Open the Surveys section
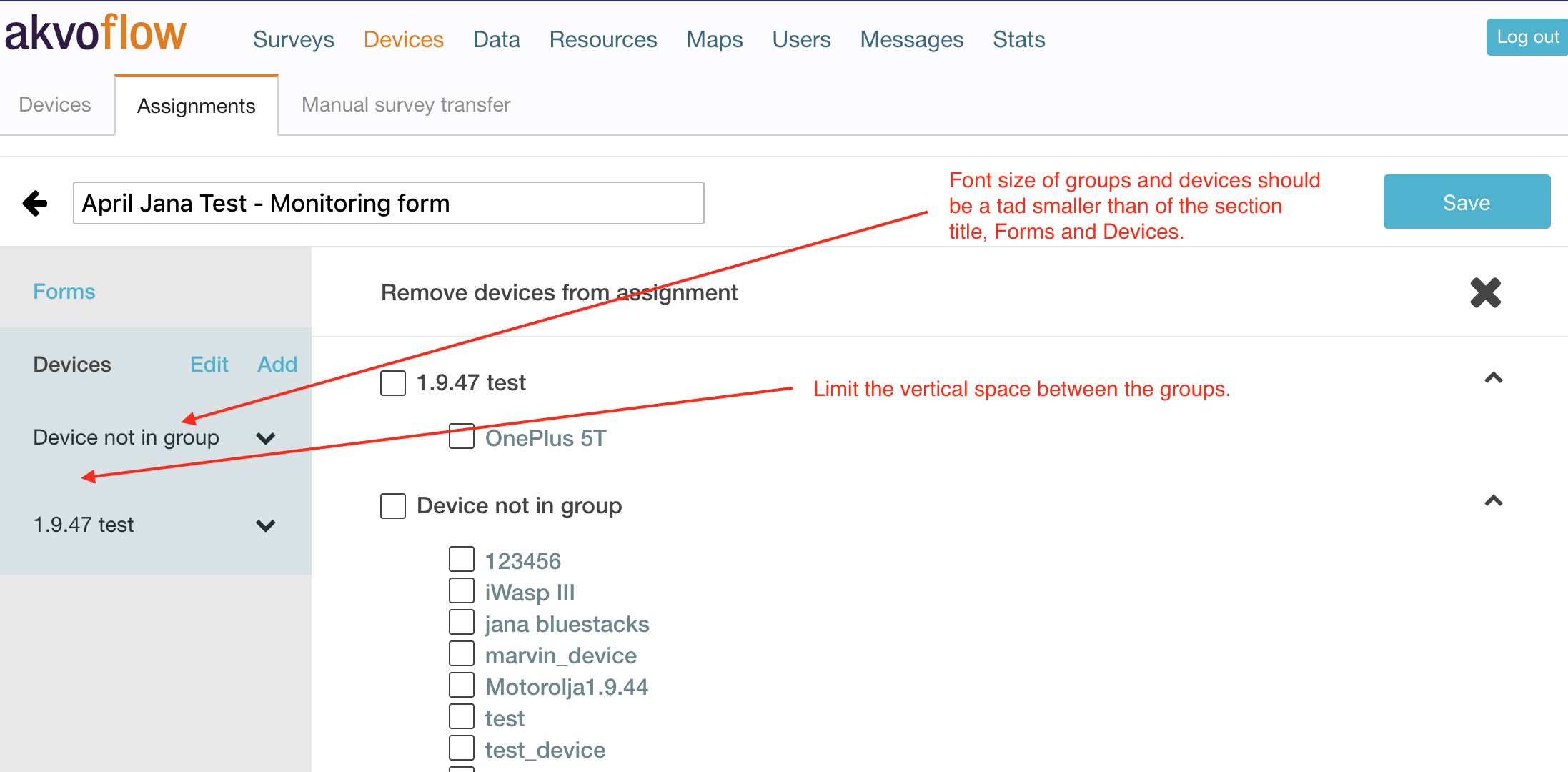Screen dimensions: 1568x772 293,39
